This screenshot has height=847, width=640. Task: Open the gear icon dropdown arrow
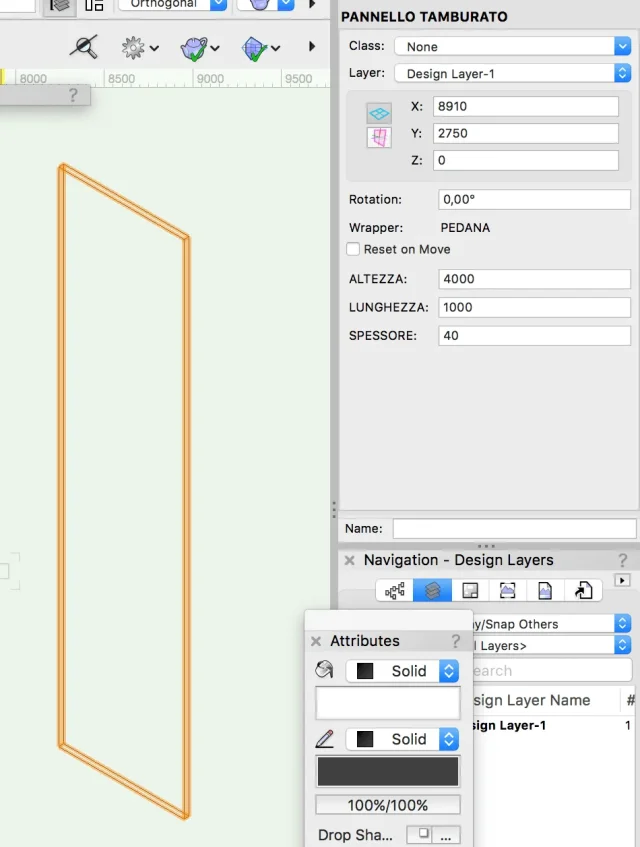154,48
